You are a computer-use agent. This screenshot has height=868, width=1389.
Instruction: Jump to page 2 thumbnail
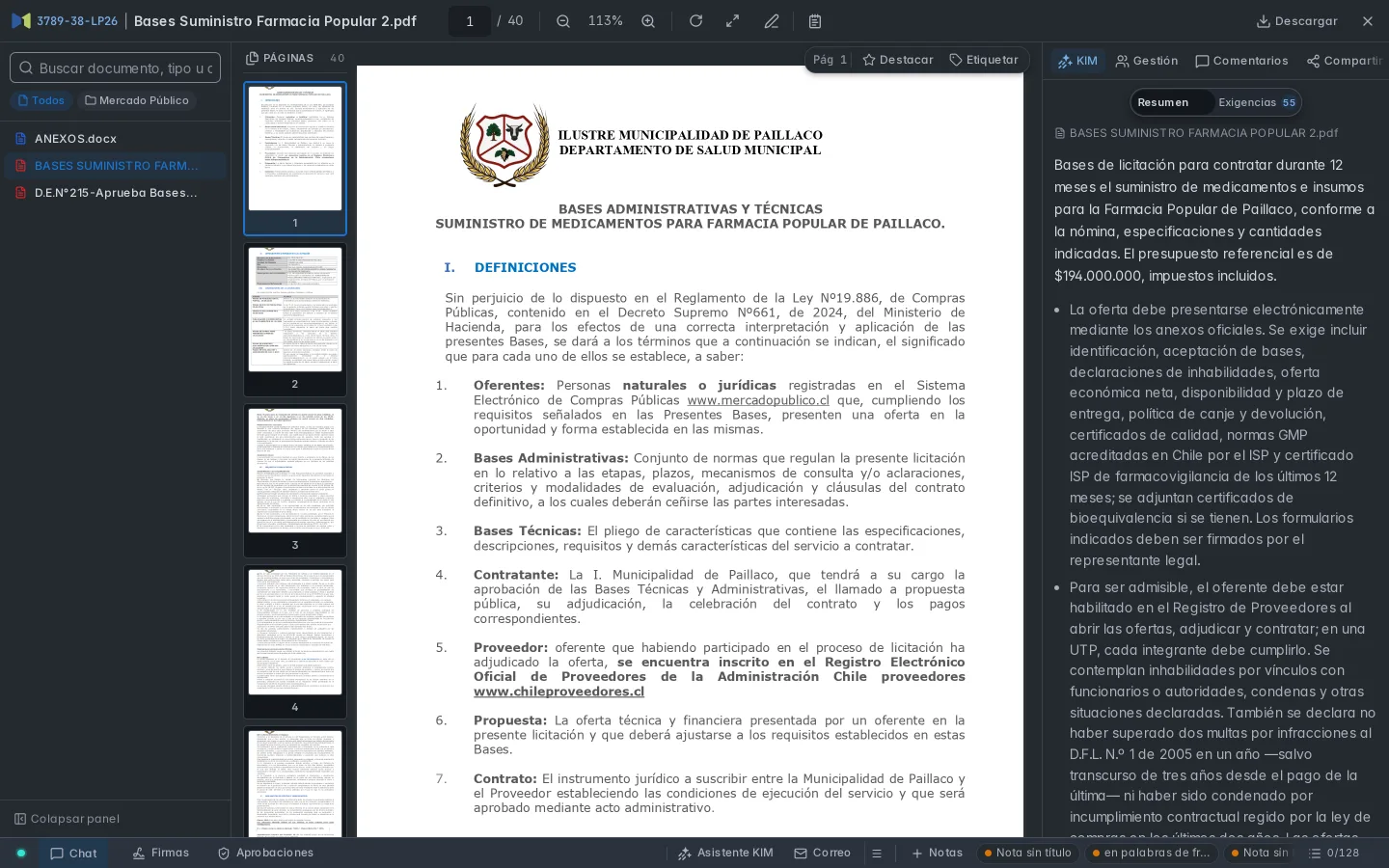295,319
